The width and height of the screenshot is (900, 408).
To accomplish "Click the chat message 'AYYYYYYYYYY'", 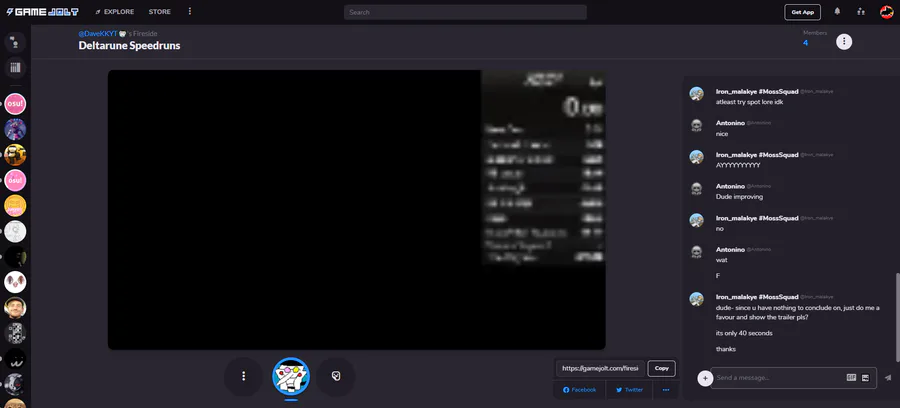I will click(738, 165).
